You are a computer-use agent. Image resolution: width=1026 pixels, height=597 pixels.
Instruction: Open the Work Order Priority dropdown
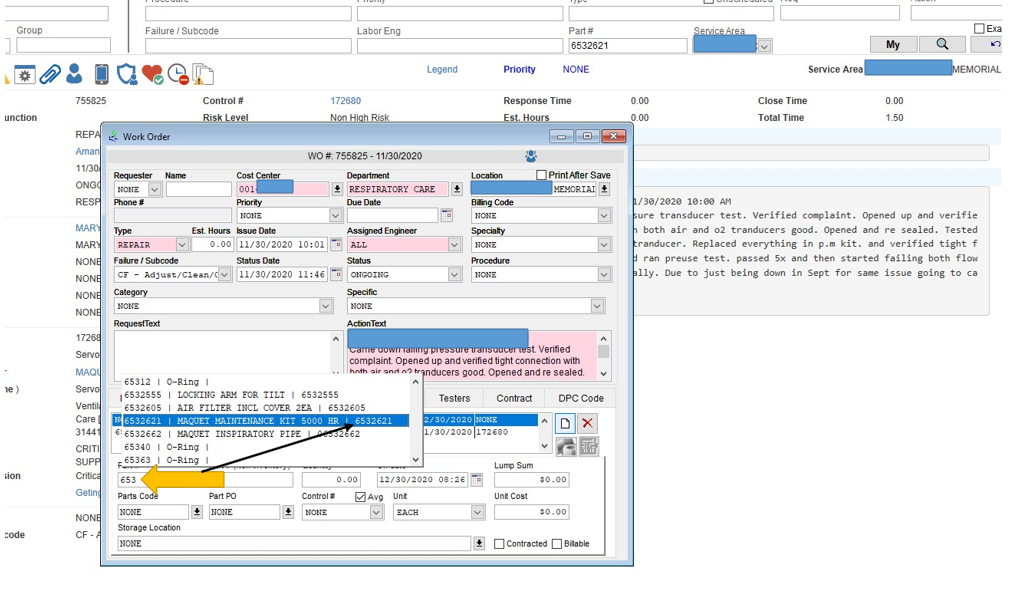[x=336, y=215]
